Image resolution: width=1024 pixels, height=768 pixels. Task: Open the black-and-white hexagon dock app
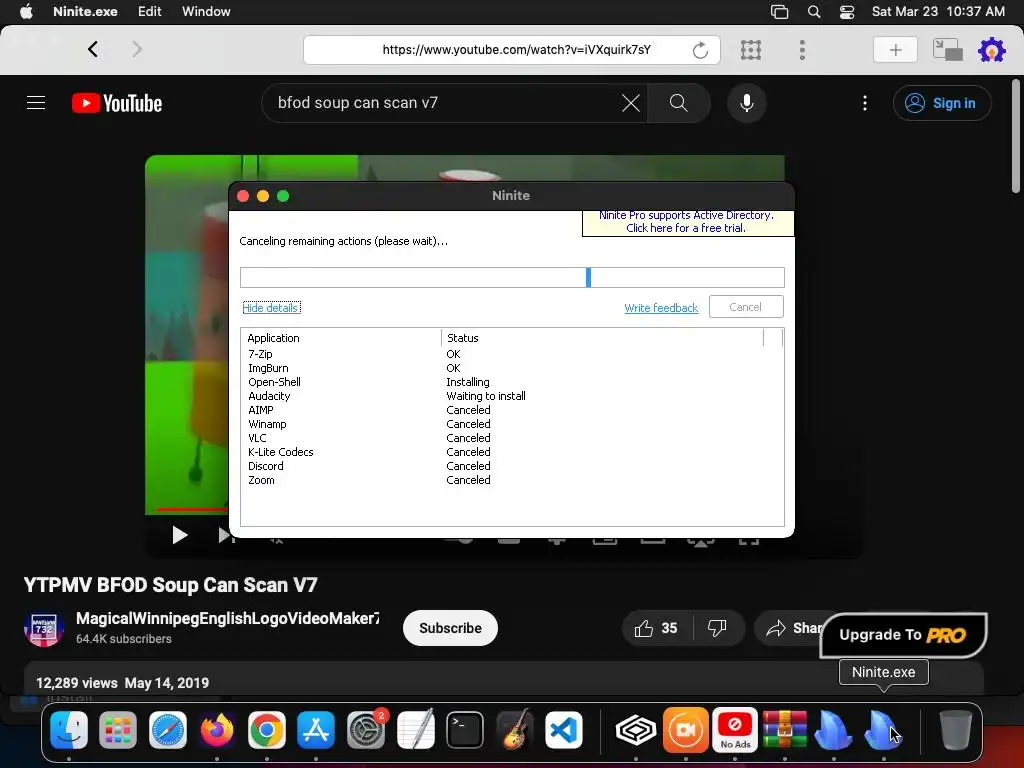pos(636,729)
